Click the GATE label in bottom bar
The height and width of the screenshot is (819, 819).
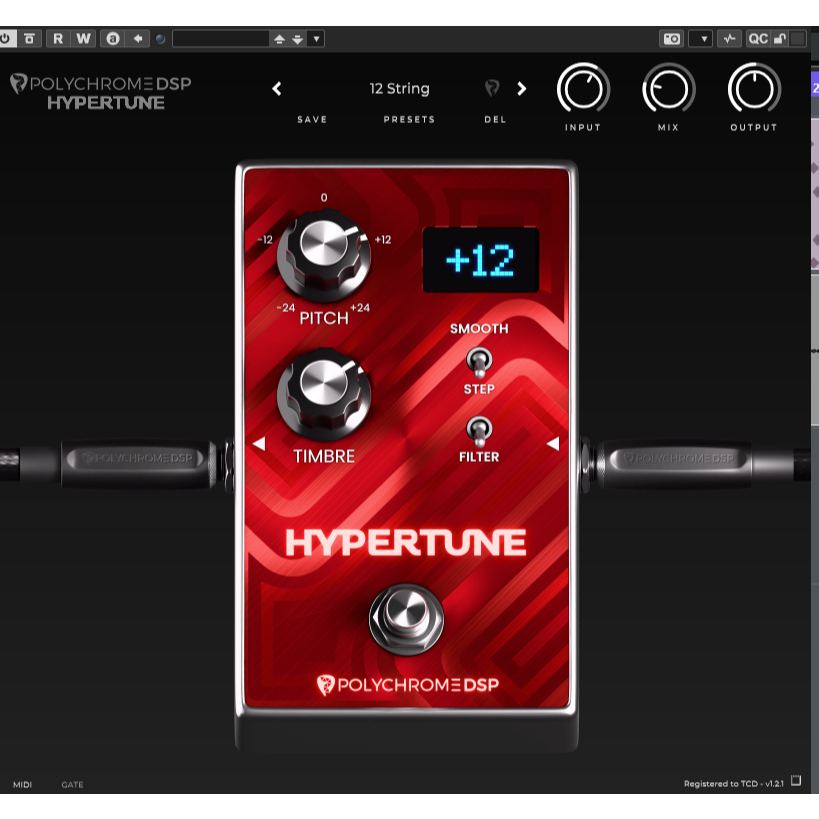point(72,785)
